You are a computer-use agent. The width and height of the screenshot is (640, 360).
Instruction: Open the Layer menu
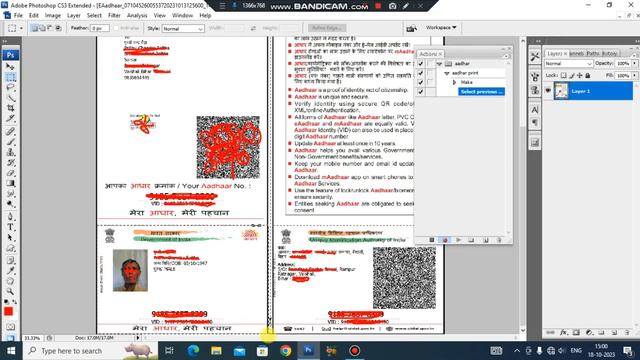coord(73,16)
